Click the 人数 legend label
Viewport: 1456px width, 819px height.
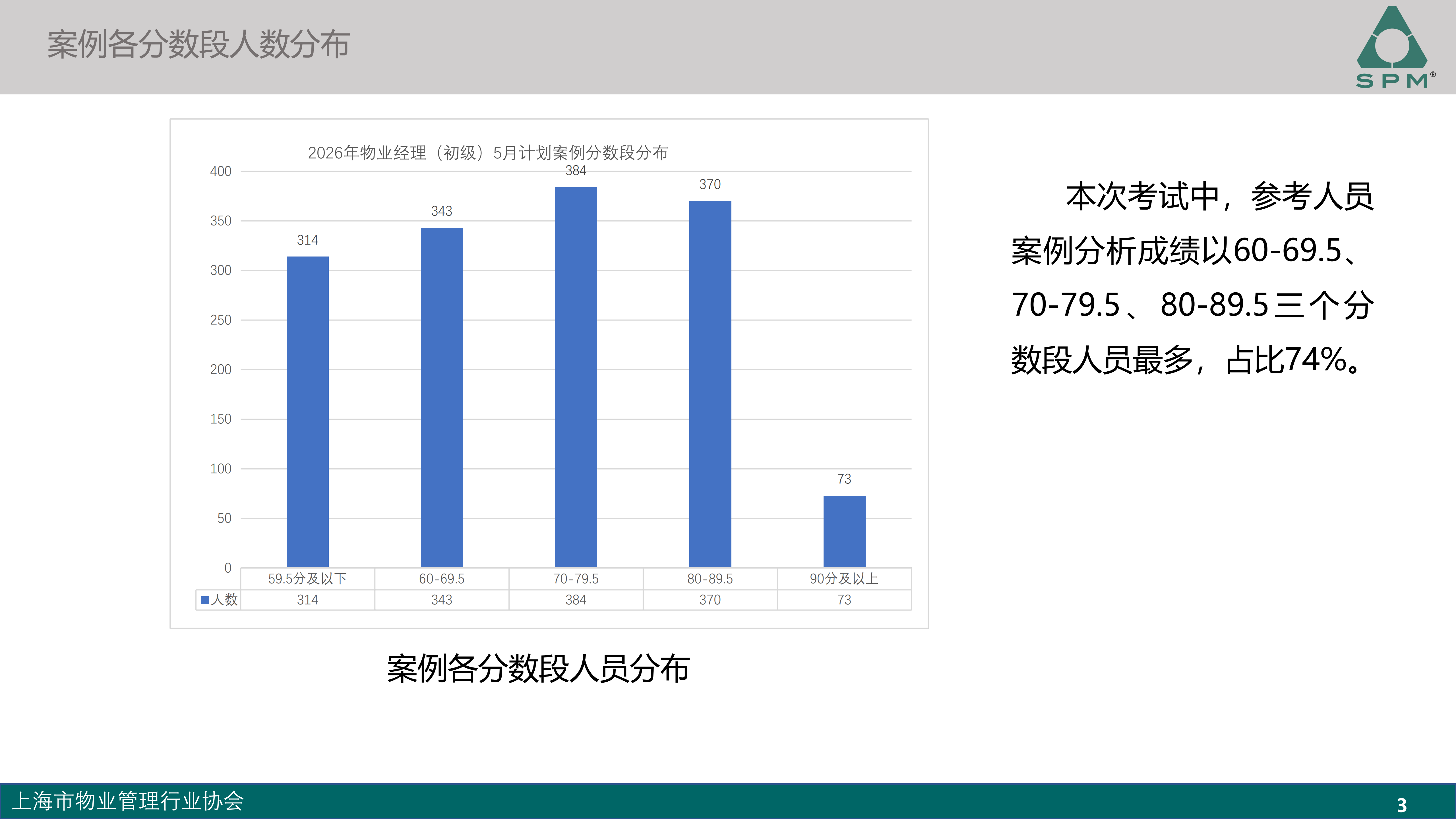(x=224, y=600)
